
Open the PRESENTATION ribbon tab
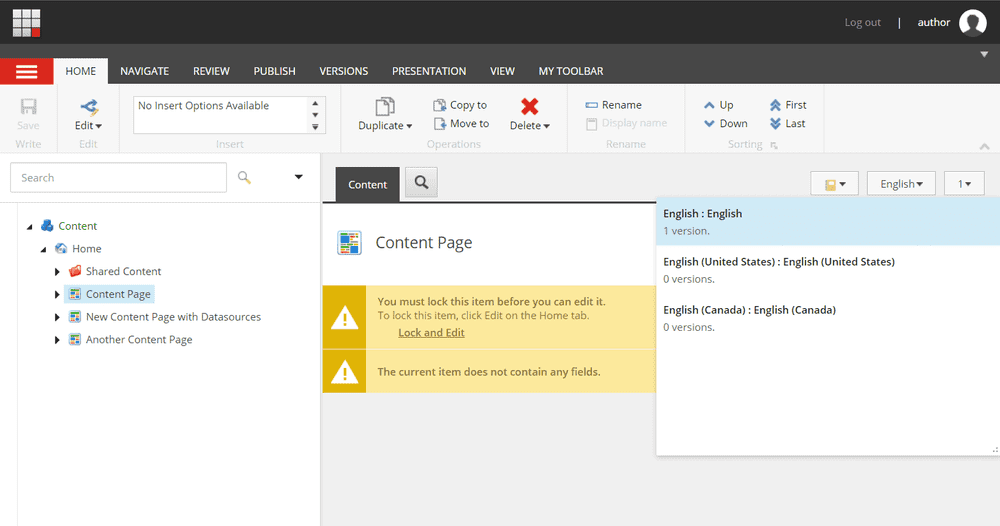tap(429, 71)
